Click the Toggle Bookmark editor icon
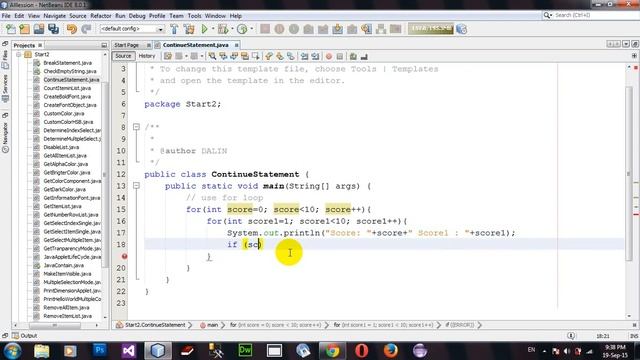Image resolution: width=640 pixels, height=360 pixels. tap(290, 56)
